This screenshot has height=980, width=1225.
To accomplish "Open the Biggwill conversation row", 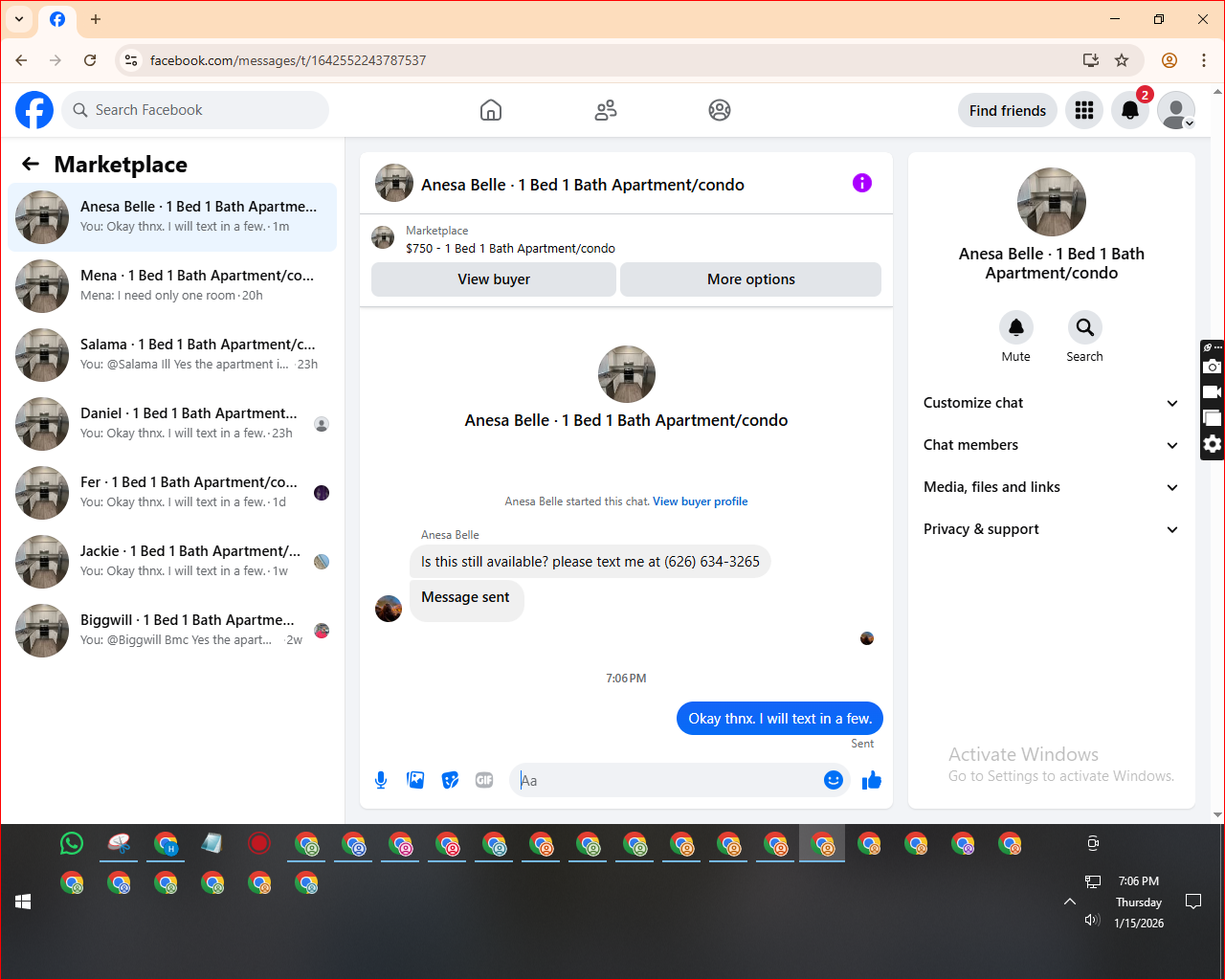I will pyautogui.click(x=172, y=631).
